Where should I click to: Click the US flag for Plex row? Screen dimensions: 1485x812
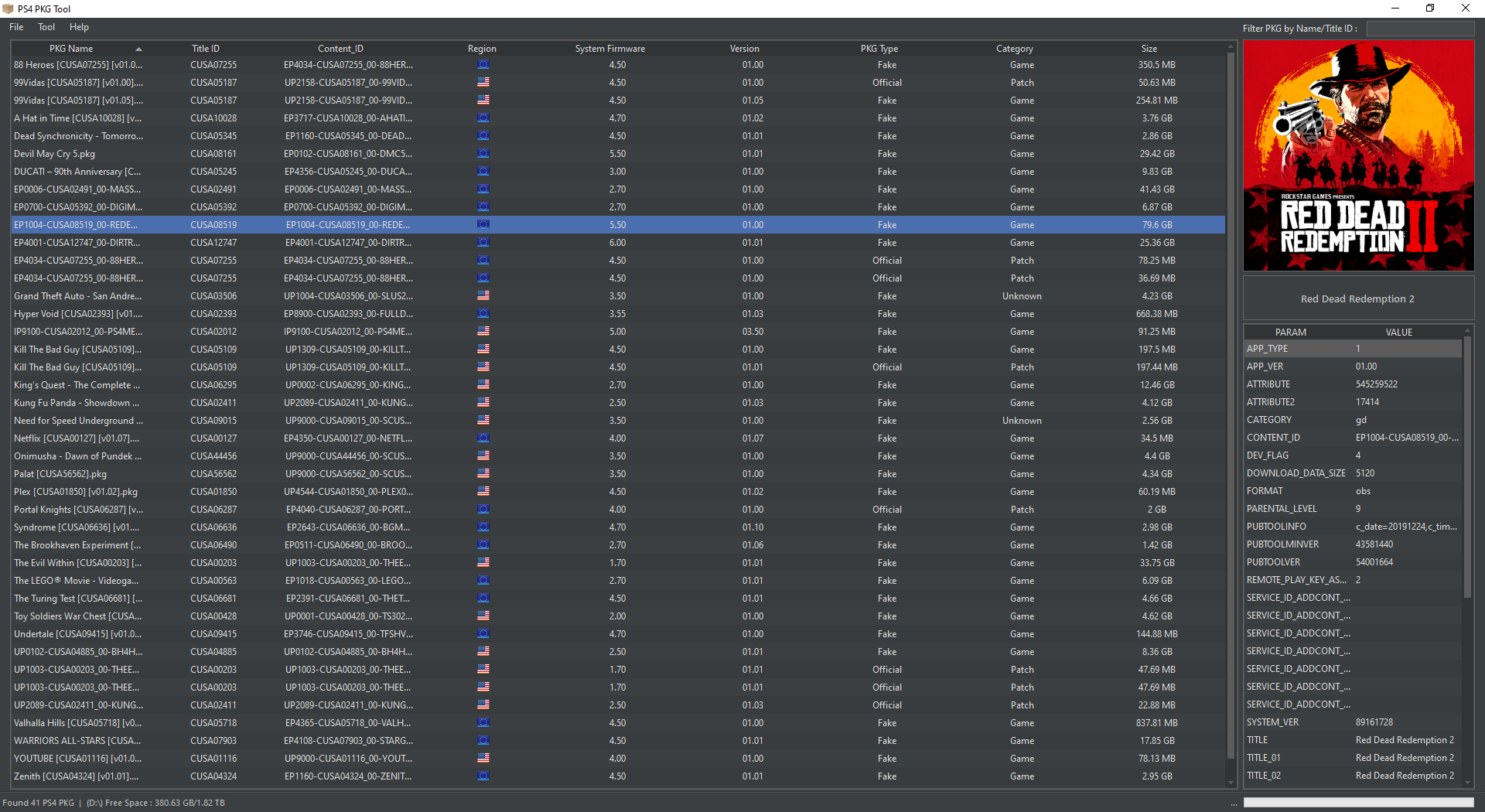[x=483, y=492]
